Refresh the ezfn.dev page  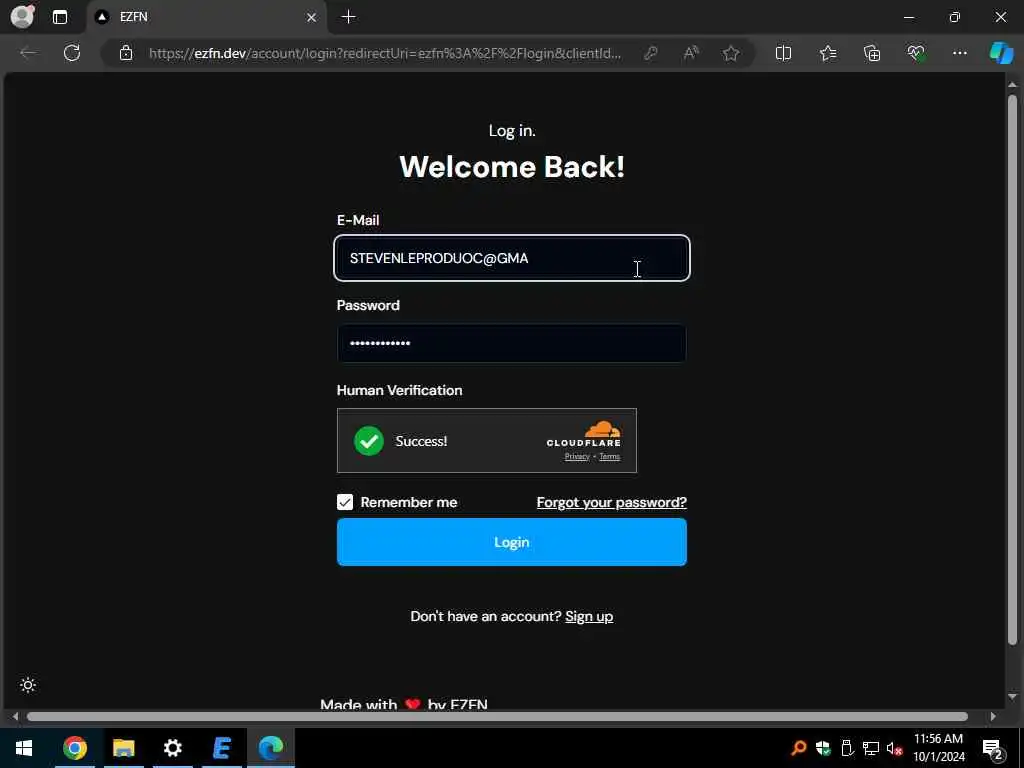pos(72,53)
